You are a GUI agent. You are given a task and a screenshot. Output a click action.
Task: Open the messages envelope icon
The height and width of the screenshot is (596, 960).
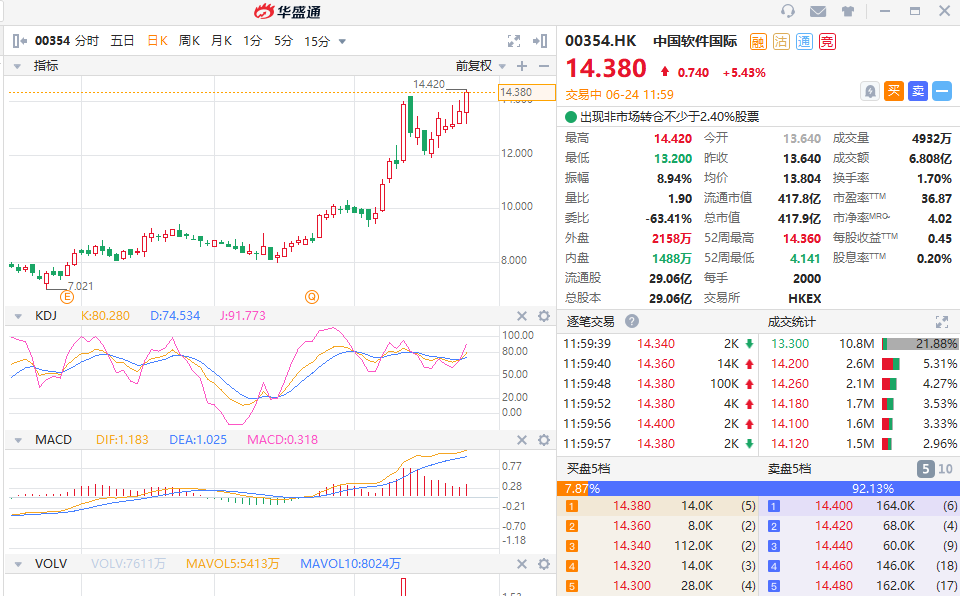tap(818, 12)
